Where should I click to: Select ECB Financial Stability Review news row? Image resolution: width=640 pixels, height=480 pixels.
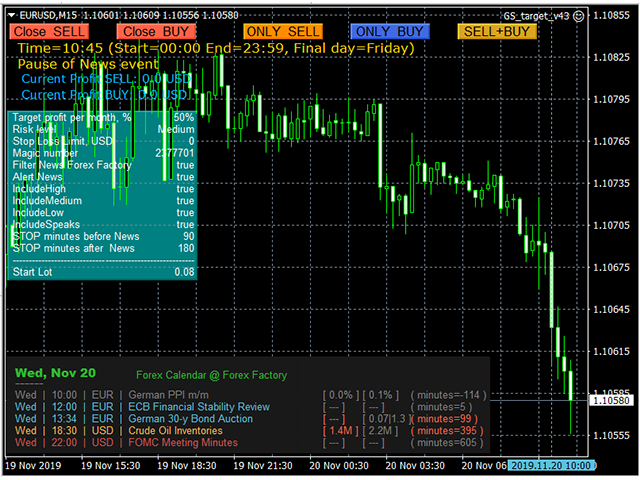coord(244,407)
